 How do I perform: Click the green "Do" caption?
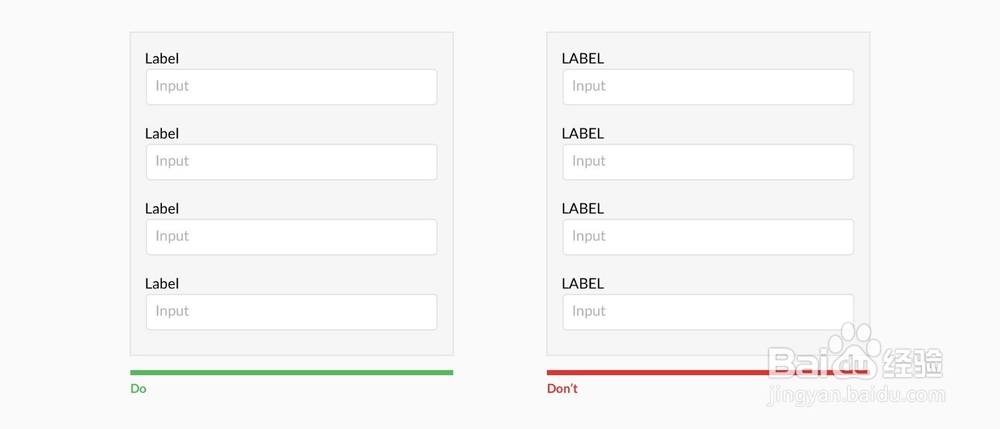(138, 389)
